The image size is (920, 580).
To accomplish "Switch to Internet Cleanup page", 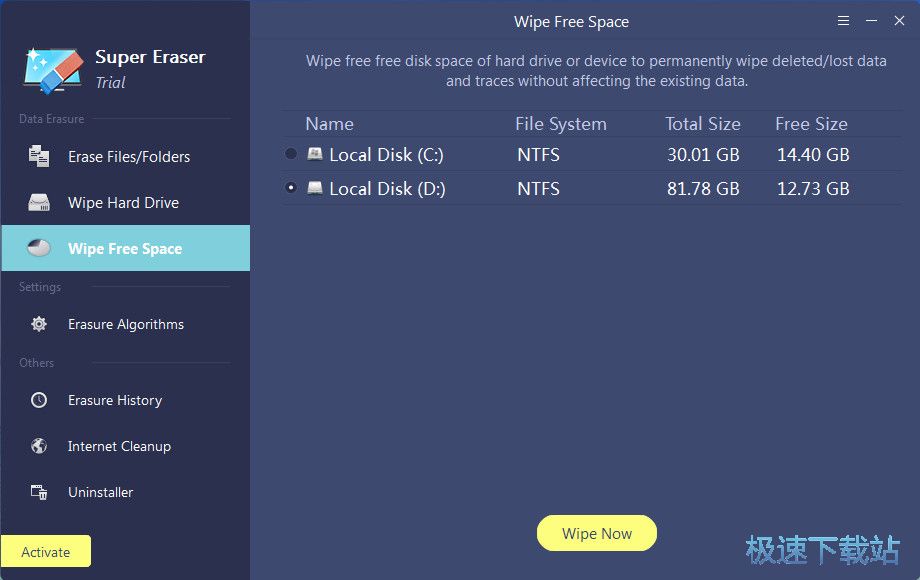I will coord(119,446).
